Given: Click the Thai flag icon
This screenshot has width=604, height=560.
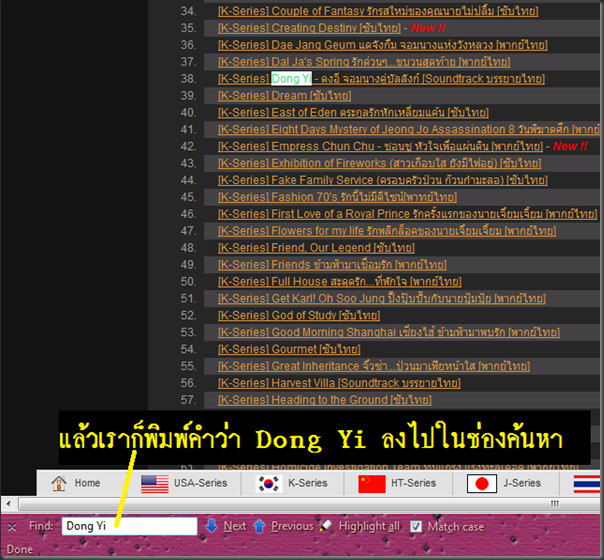Looking at the screenshot, I should pos(587,484).
